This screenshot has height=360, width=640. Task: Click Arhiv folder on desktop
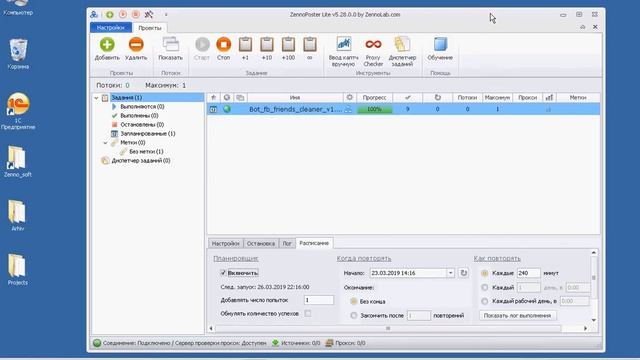(18, 216)
